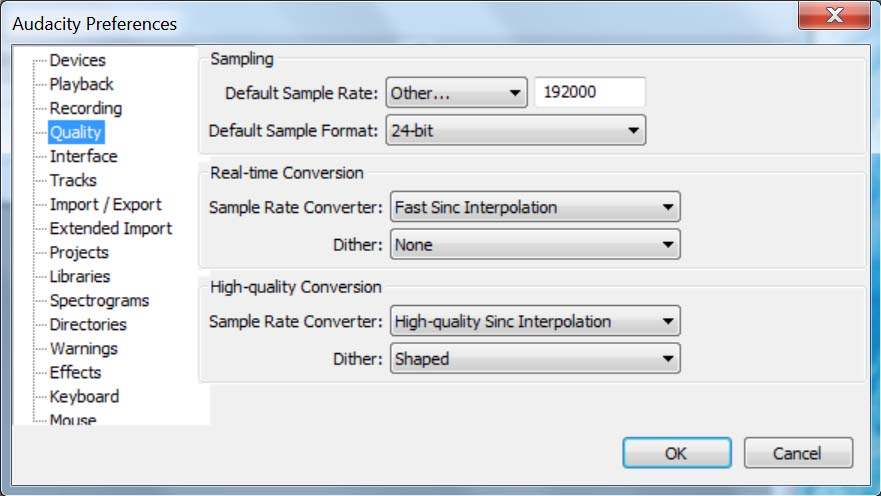Open the Effects preferences category
The image size is (881, 496).
pos(75,372)
